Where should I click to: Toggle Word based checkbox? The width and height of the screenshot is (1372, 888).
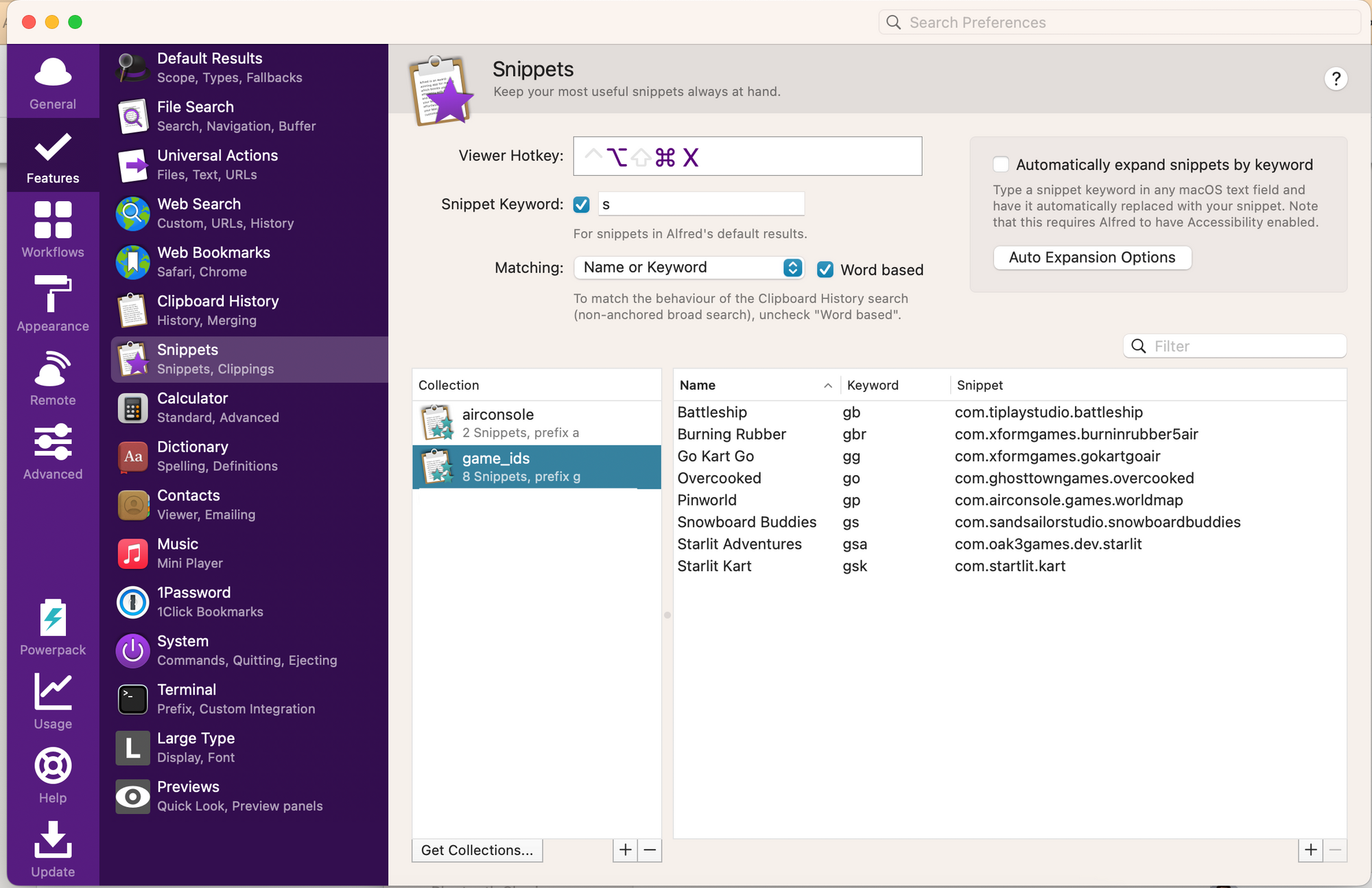[825, 270]
